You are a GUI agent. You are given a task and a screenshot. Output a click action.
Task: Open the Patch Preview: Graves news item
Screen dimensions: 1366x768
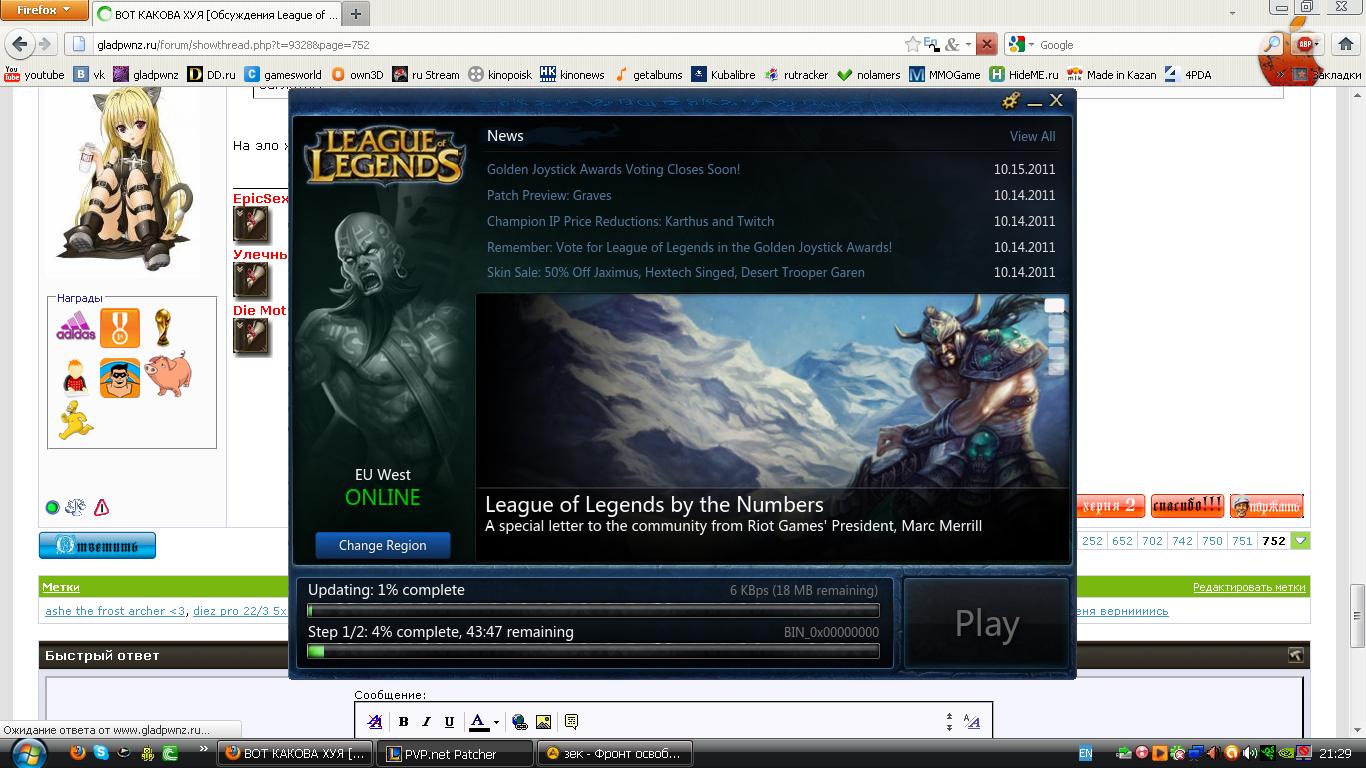(549, 195)
